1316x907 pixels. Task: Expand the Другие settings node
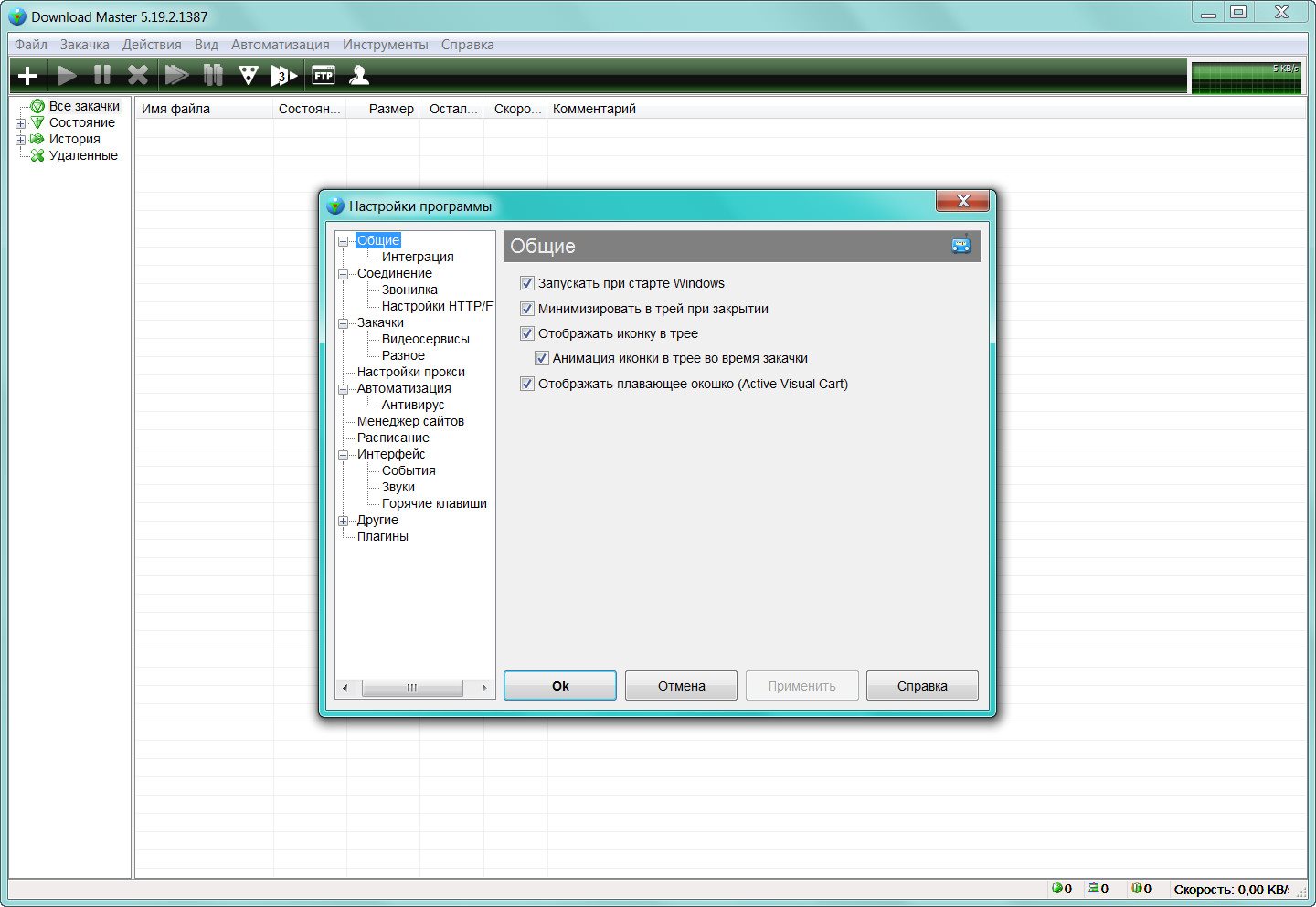point(344,521)
